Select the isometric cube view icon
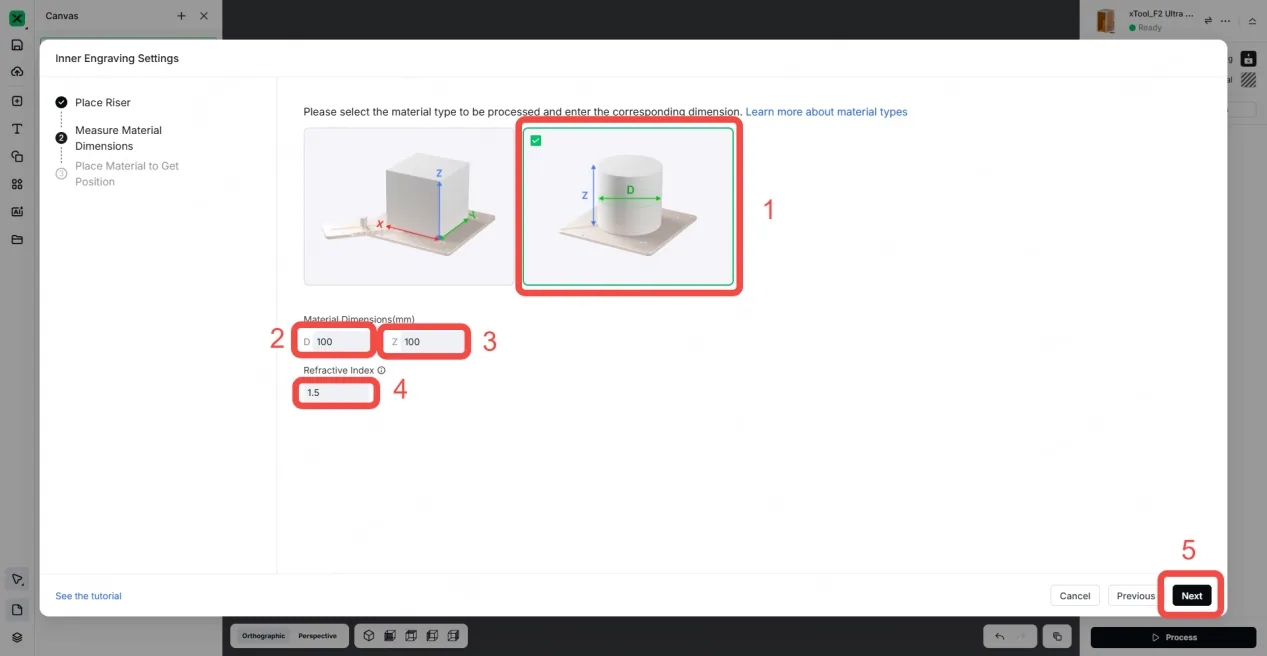 pos(369,636)
